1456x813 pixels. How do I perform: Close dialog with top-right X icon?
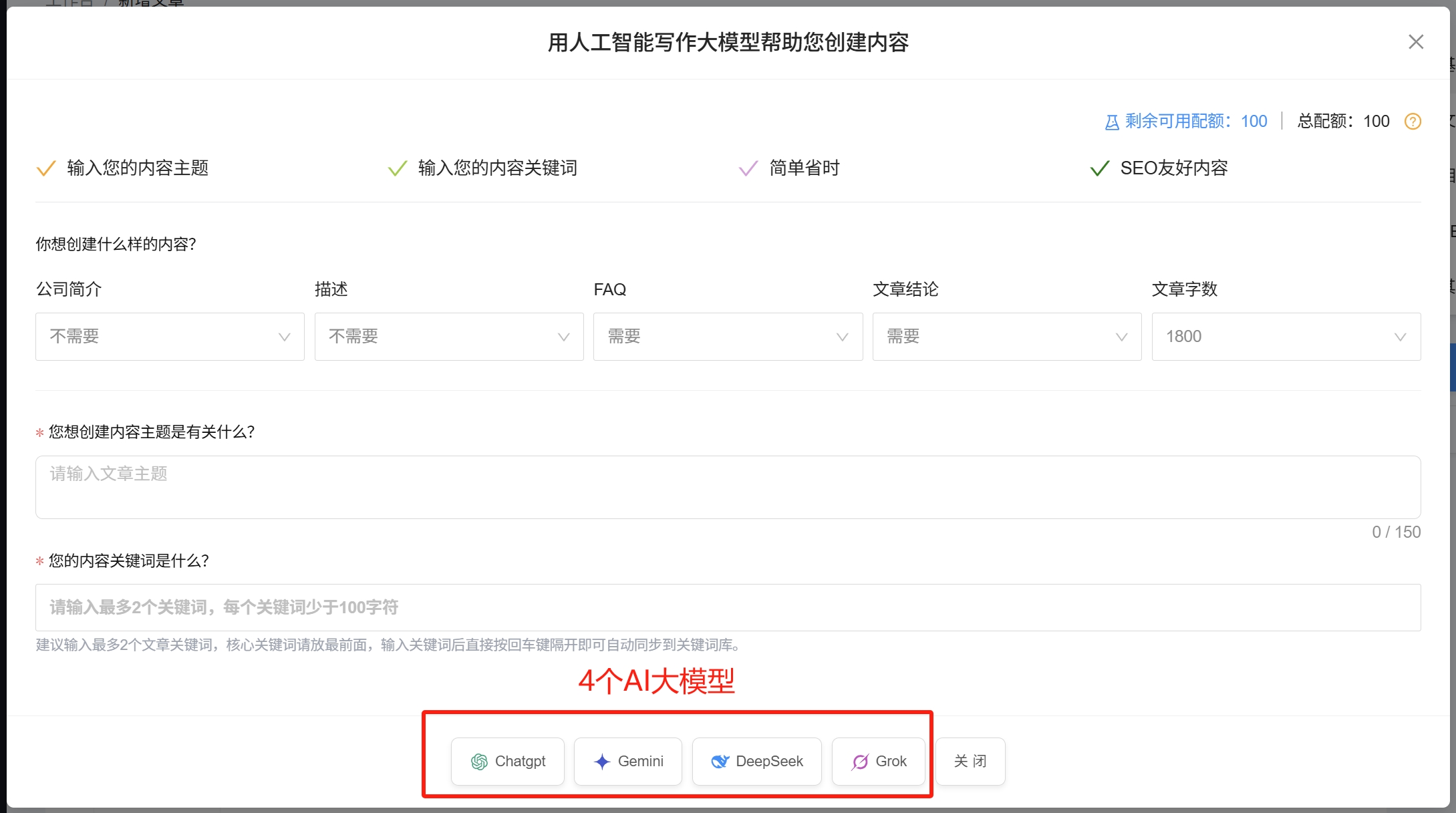(1415, 42)
